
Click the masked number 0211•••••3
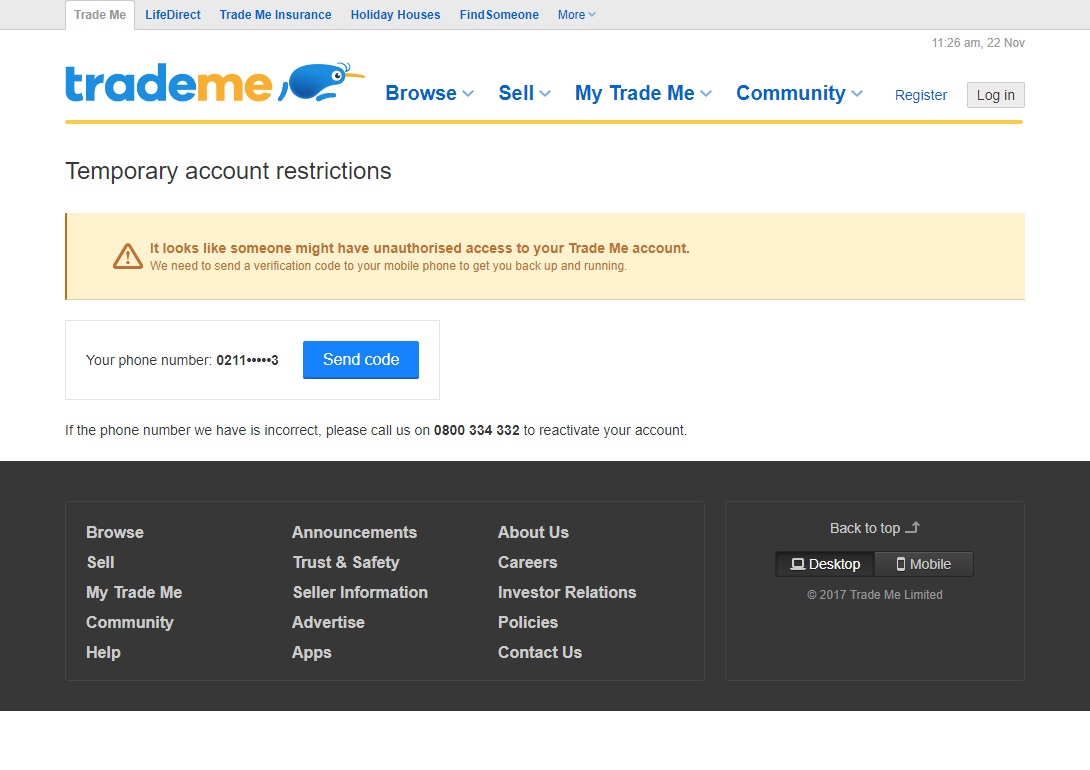pyautogui.click(x=247, y=360)
